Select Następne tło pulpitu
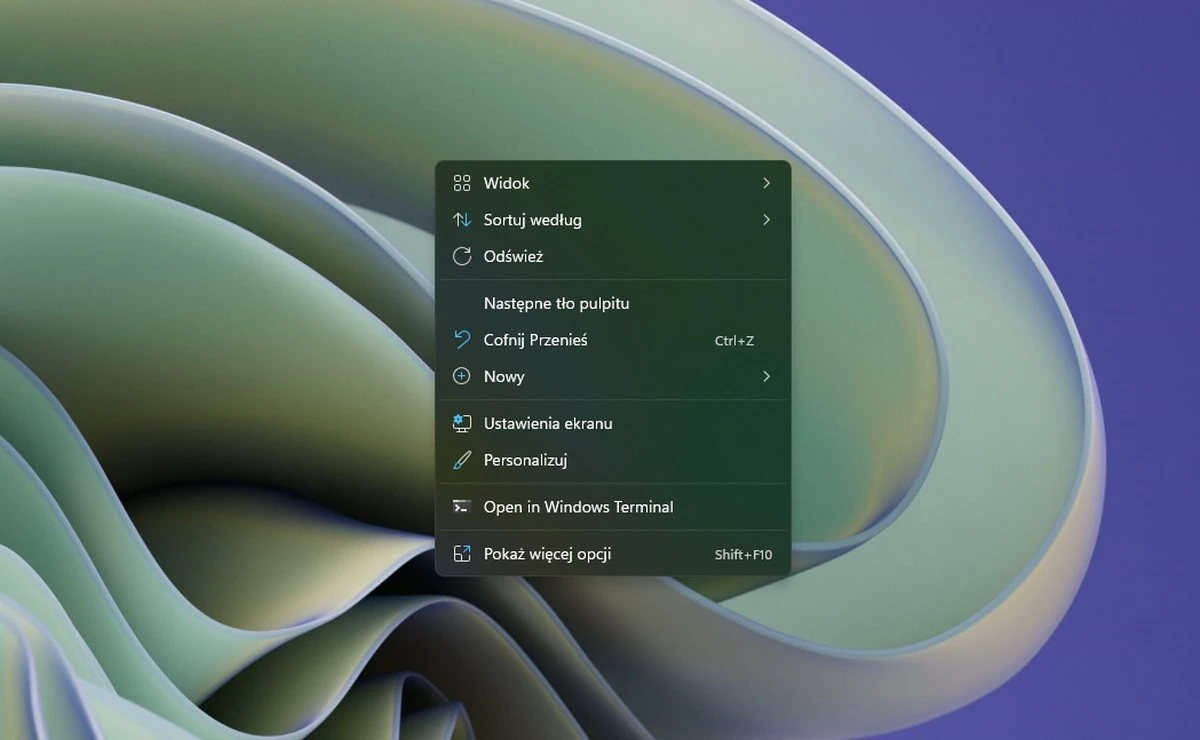The width and height of the screenshot is (1200, 740). tap(556, 303)
